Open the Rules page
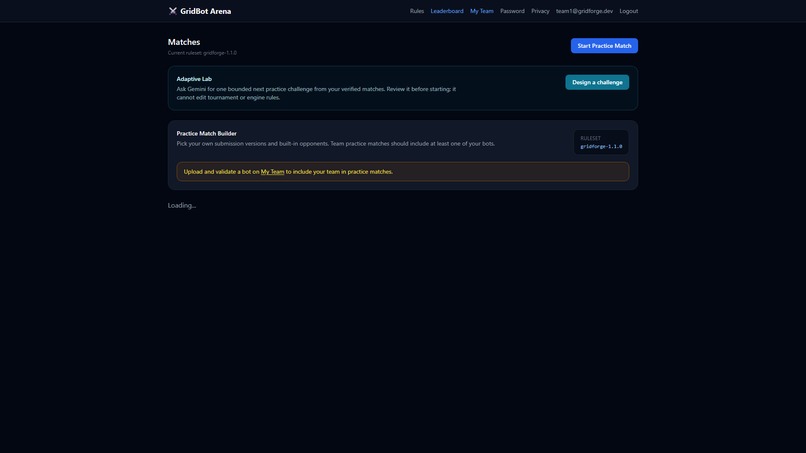Image resolution: width=806 pixels, height=453 pixels. click(x=417, y=11)
